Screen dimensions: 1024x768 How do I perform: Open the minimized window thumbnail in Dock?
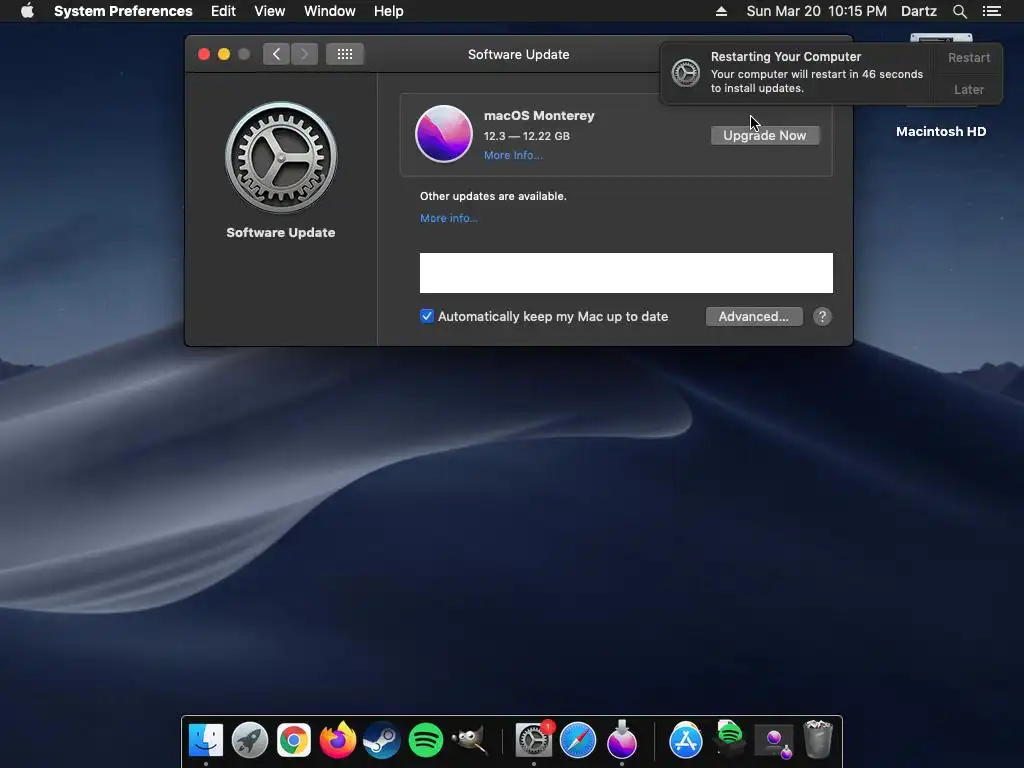(774, 741)
